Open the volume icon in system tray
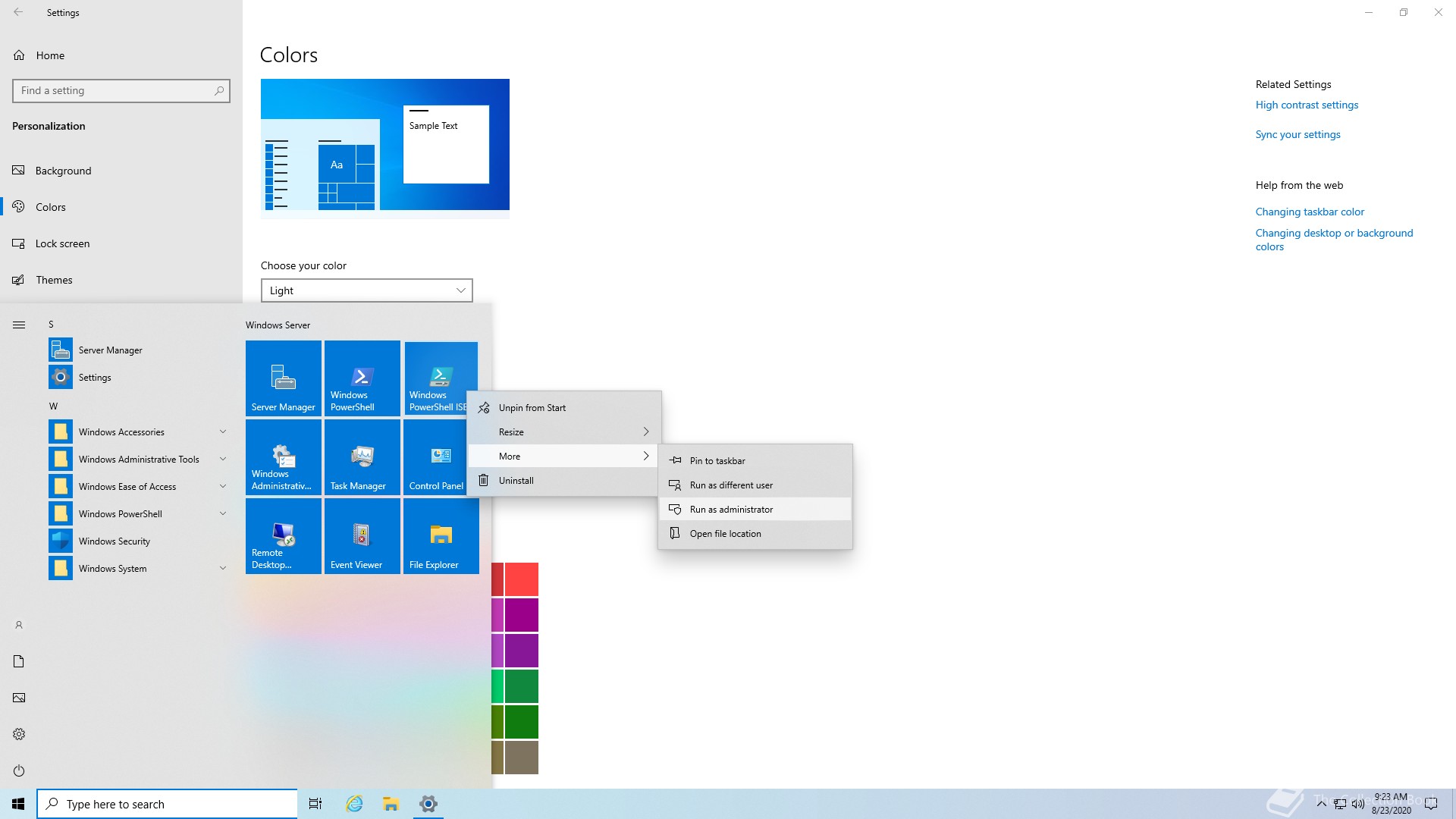Image resolution: width=1456 pixels, height=819 pixels. pyautogui.click(x=1357, y=804)
